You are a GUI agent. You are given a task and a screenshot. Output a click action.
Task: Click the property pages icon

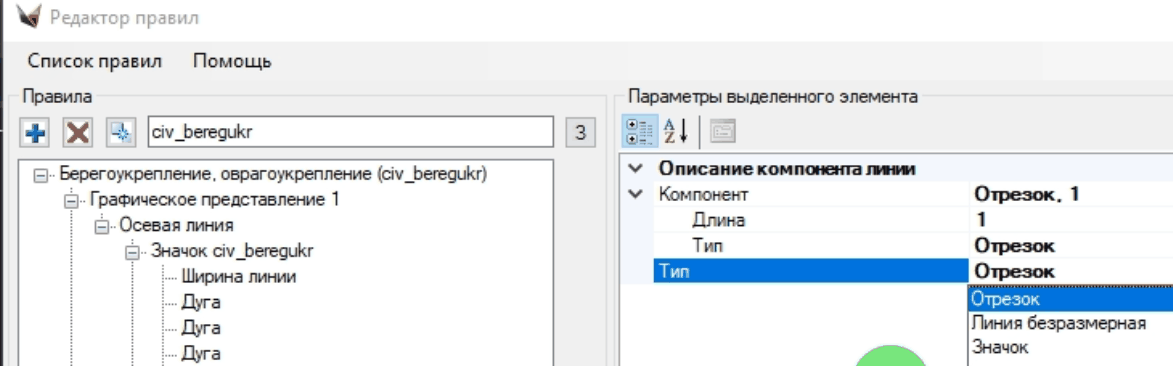tap(722, 132)
